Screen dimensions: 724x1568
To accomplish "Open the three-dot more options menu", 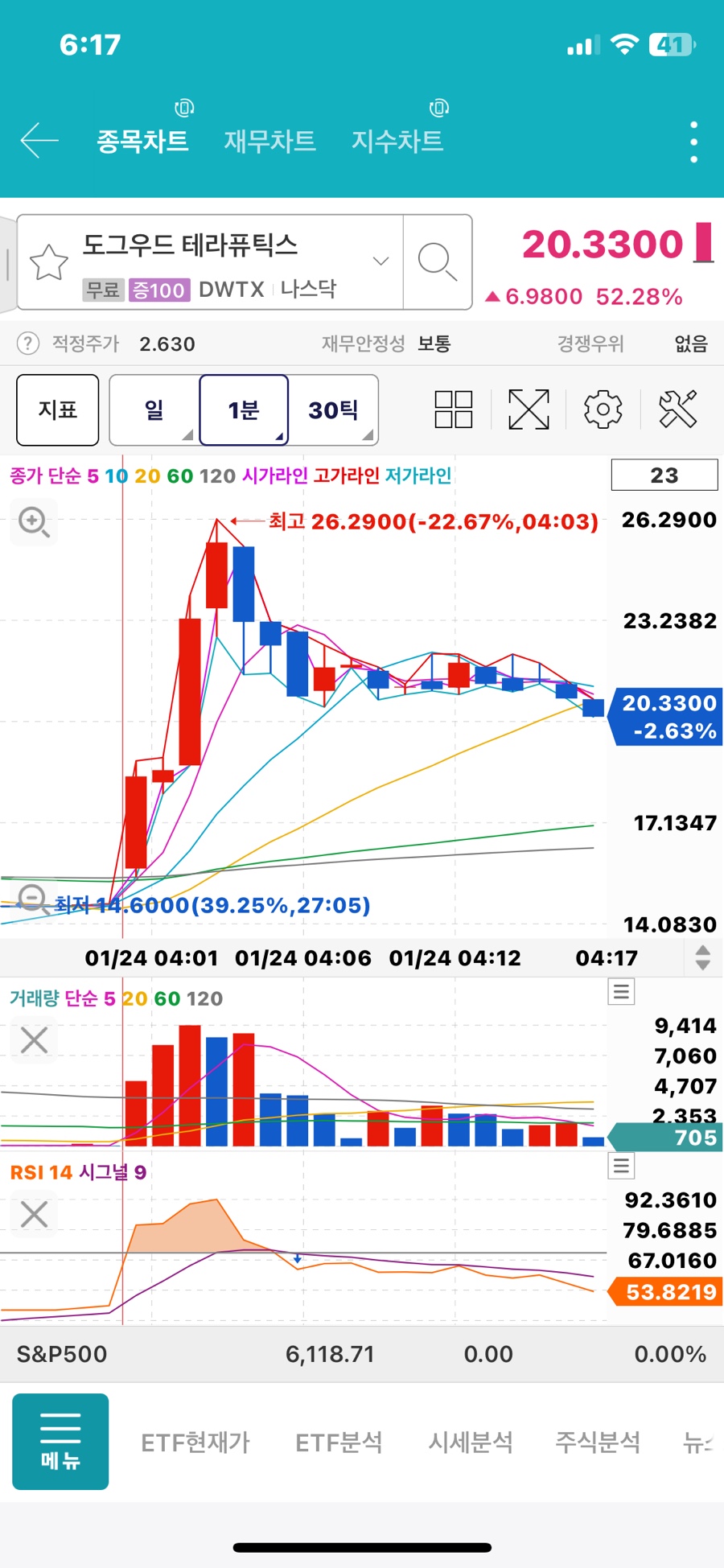I will point(693,142).
